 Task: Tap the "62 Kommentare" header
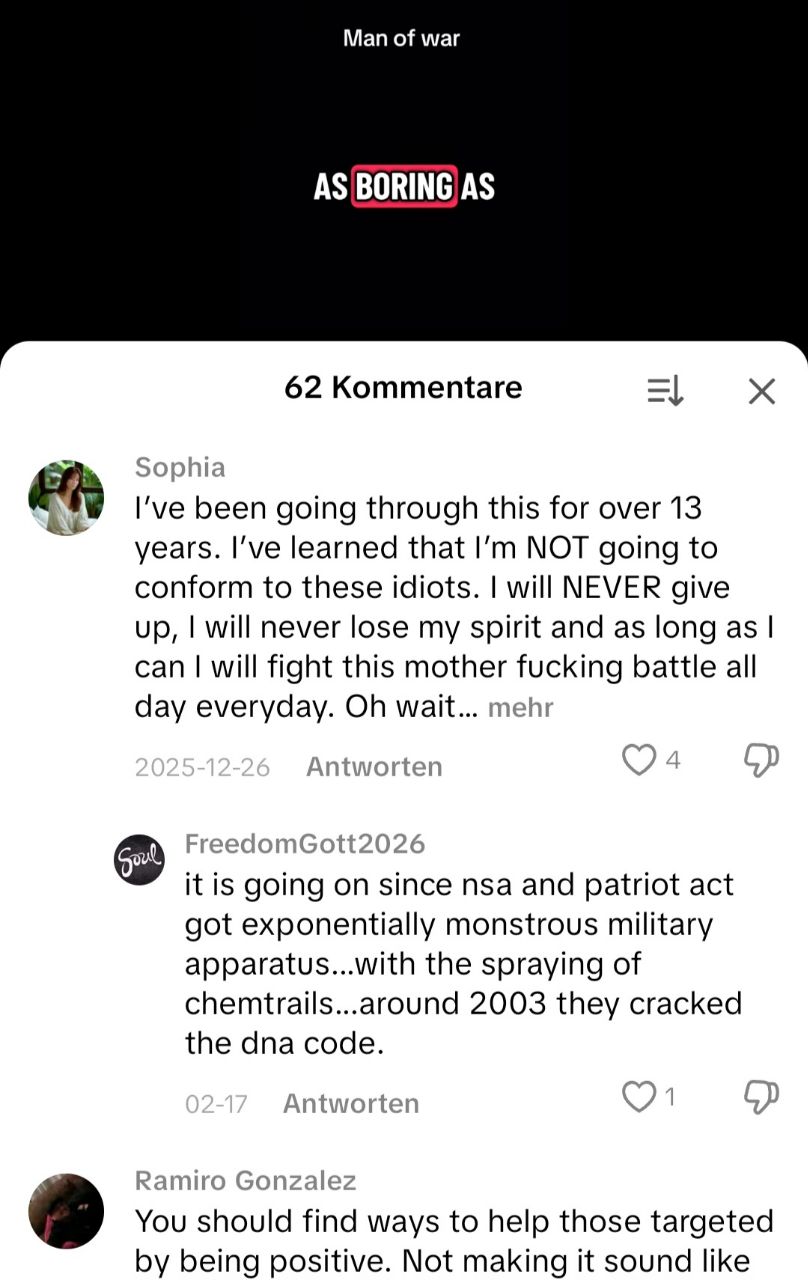(403, 388)
